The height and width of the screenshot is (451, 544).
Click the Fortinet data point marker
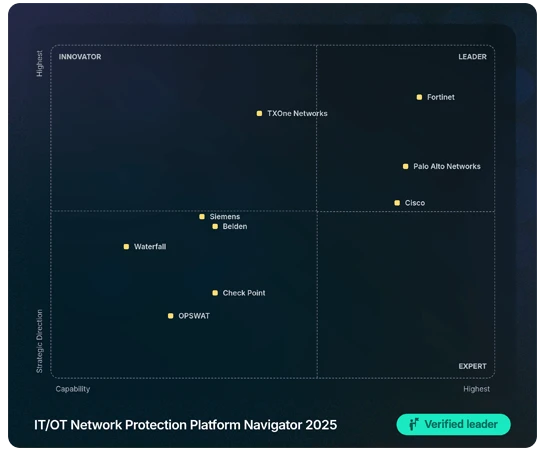(x=419, y=97)
